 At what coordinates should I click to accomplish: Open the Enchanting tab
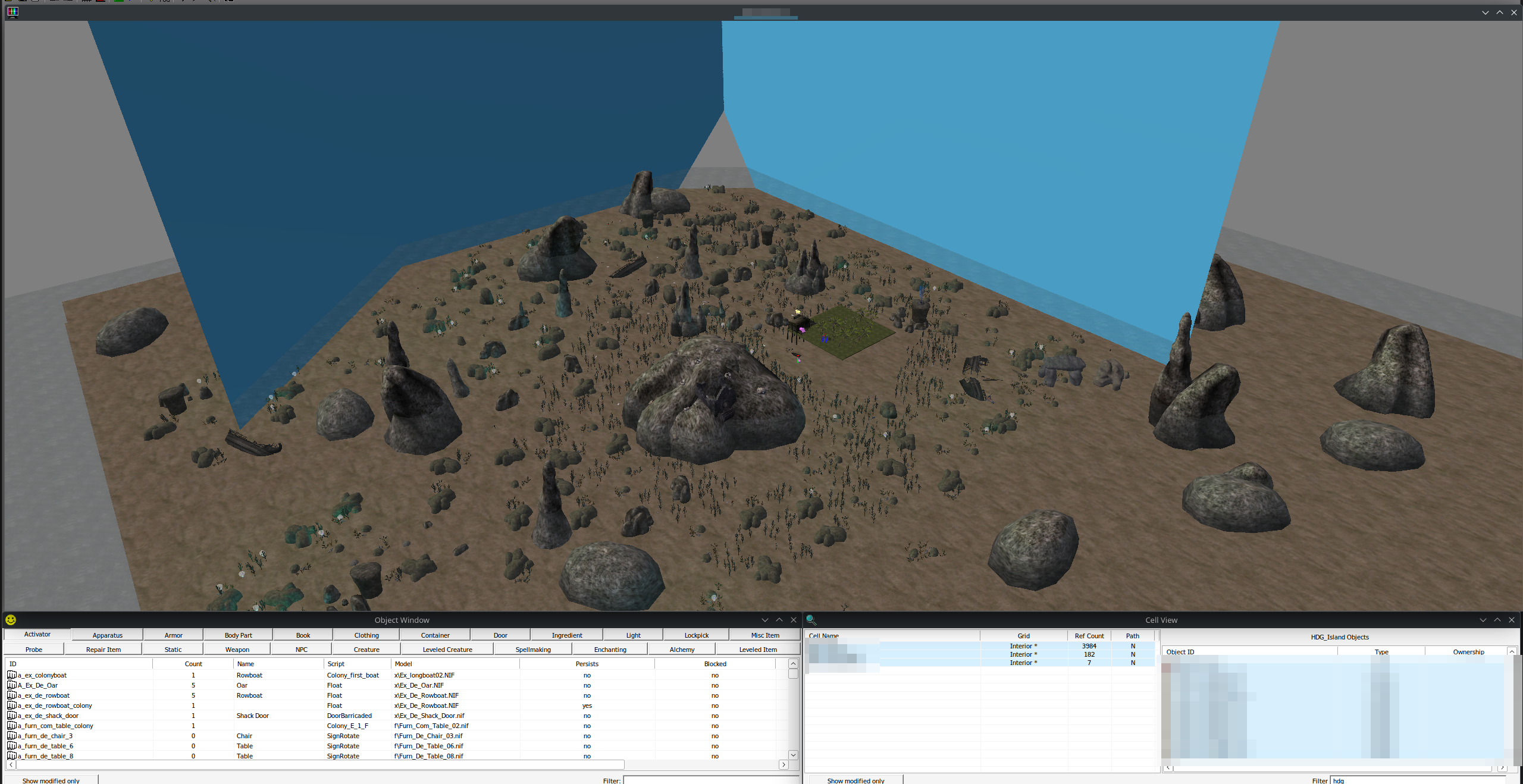pos(610,650)
